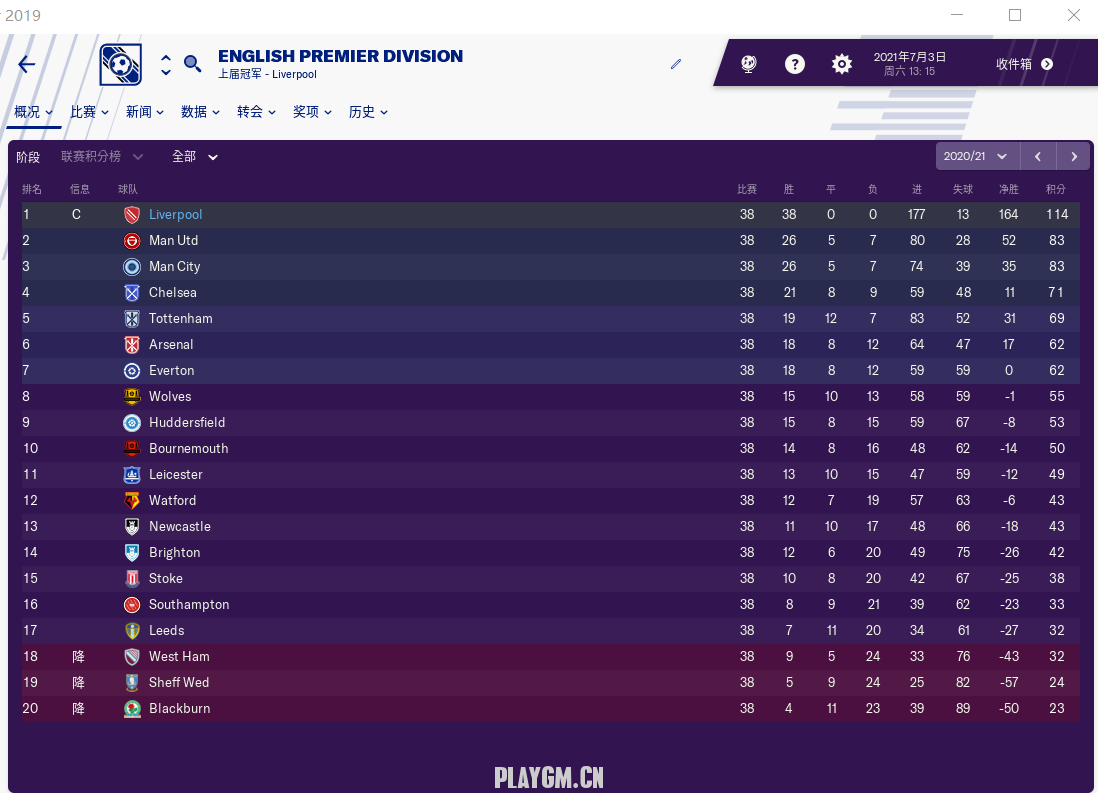Open the world globe icon
Image resolution: width=1098 pixels, height=793 pixels.
click(x=748, y=64)
